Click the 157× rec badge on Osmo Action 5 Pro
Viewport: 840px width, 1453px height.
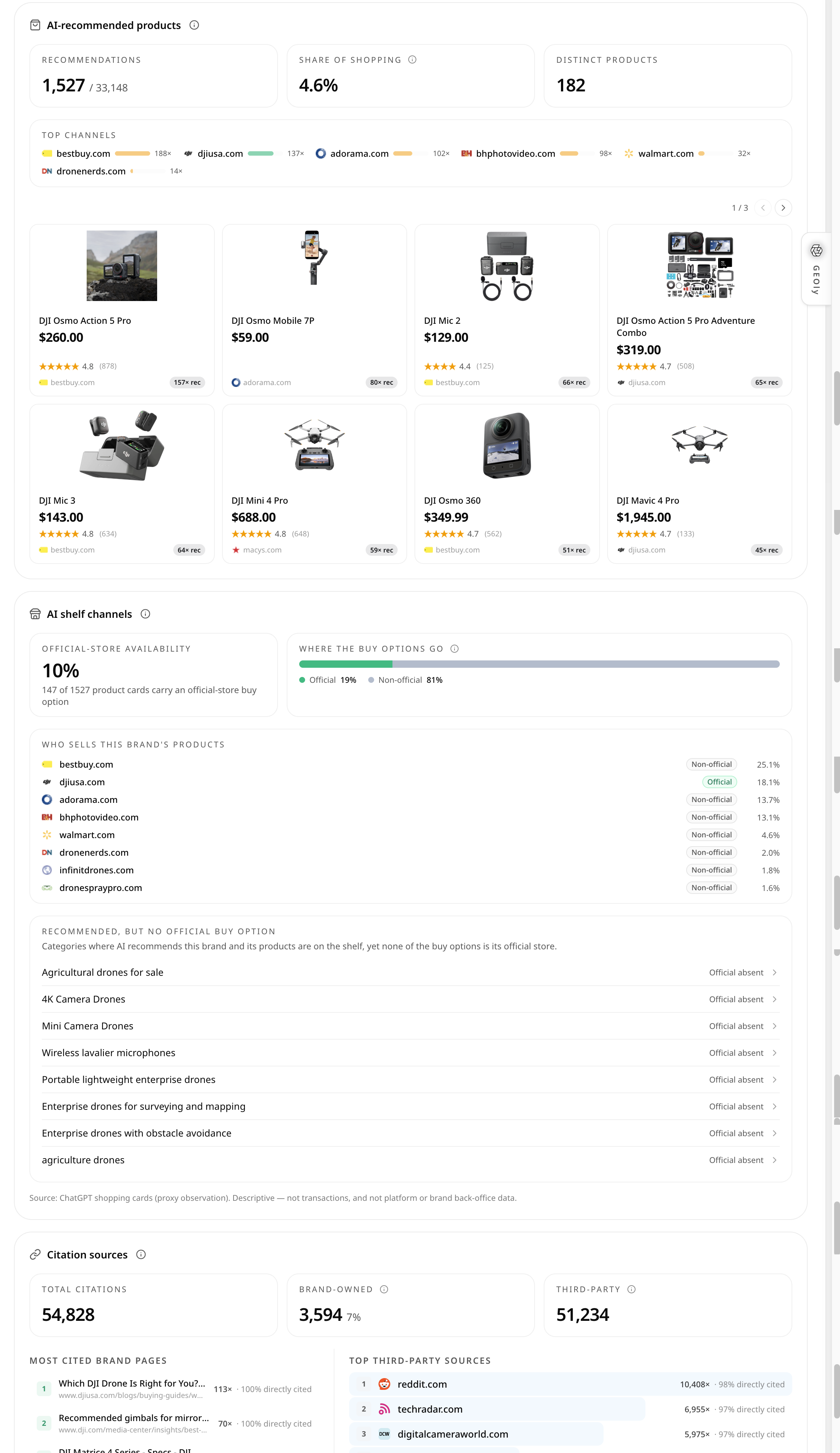(187, 382)
